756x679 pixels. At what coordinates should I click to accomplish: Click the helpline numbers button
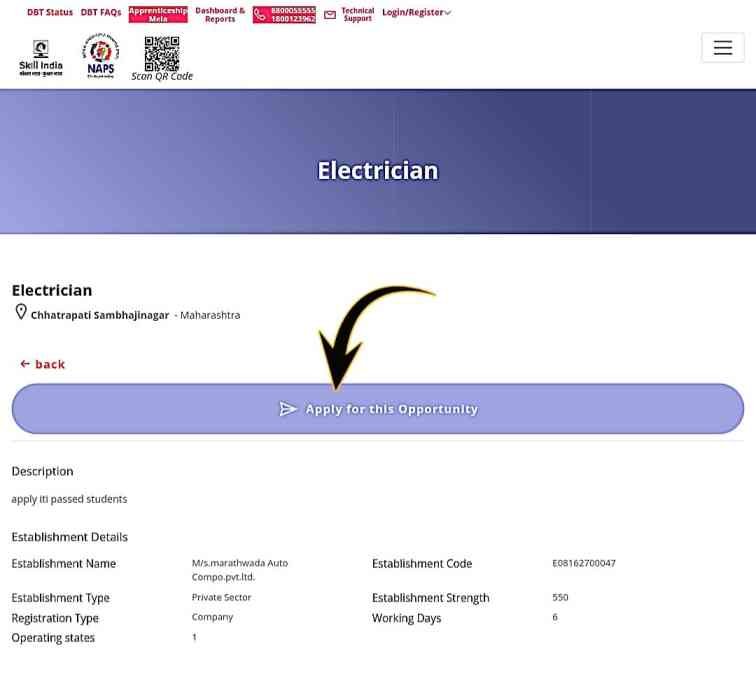click(284, 15)
